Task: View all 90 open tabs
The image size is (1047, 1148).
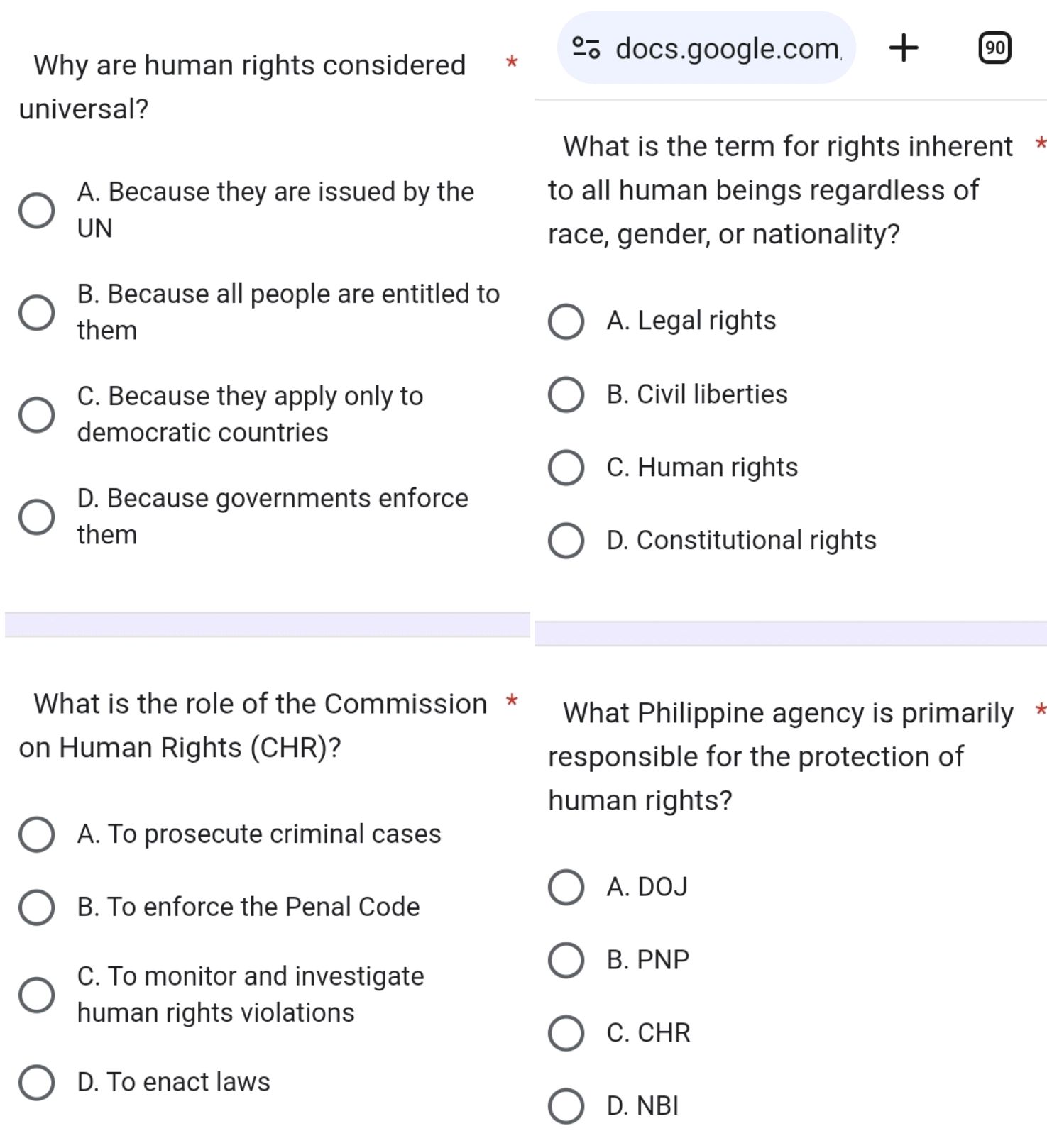Action: [994, 48]
